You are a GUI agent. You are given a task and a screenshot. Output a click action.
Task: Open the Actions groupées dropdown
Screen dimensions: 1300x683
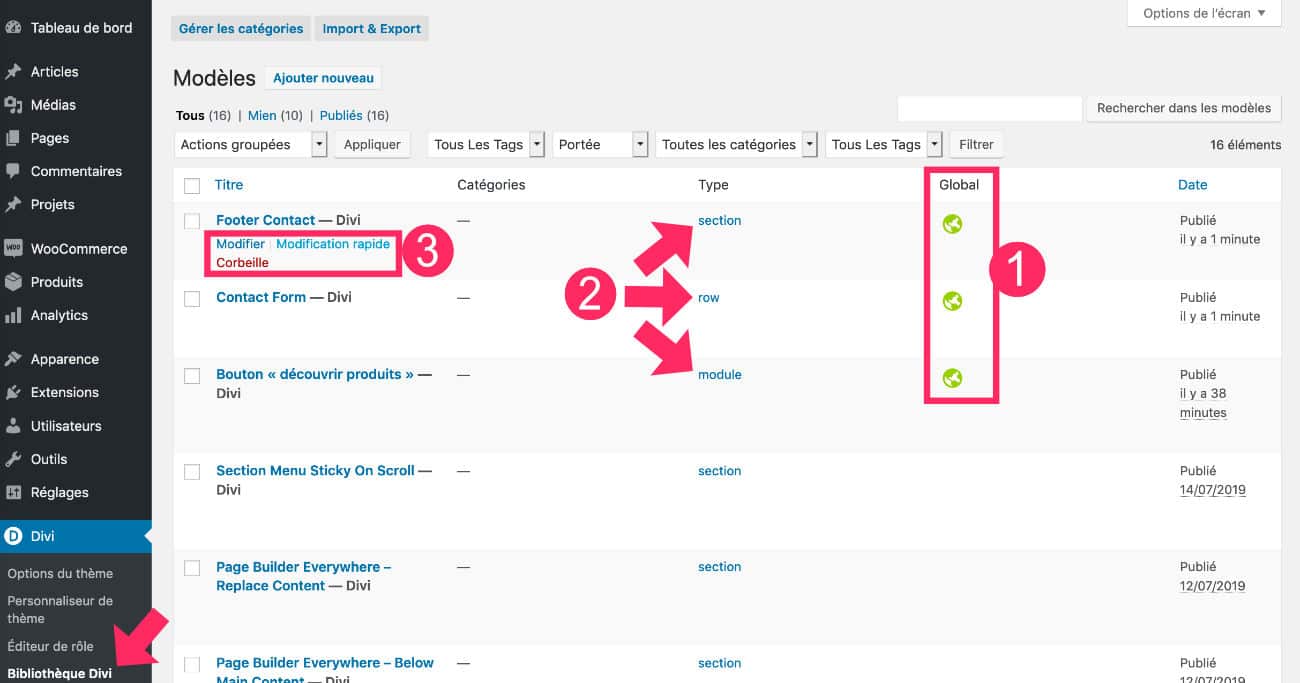[x=250, y=144]
